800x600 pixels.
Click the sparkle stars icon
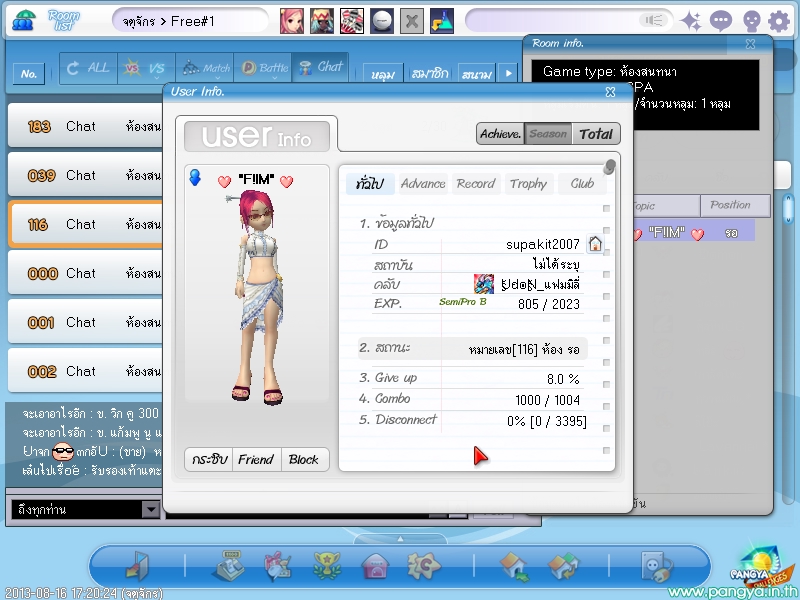pos(692,21)
